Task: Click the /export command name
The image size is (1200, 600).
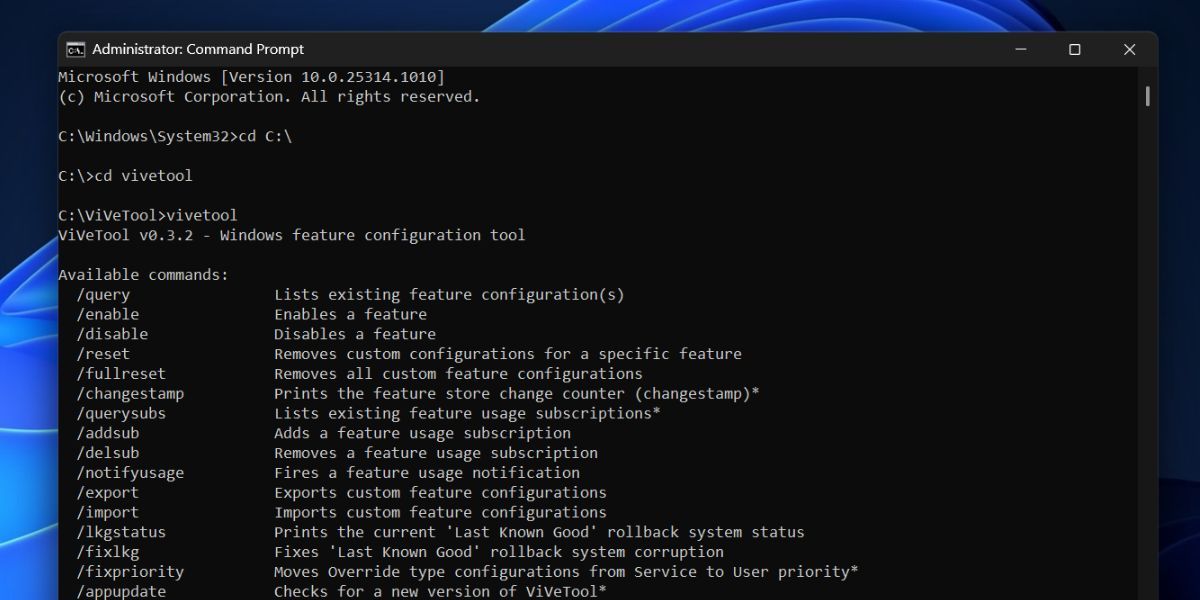Action: pyautogui.click(x=108, y=493)
